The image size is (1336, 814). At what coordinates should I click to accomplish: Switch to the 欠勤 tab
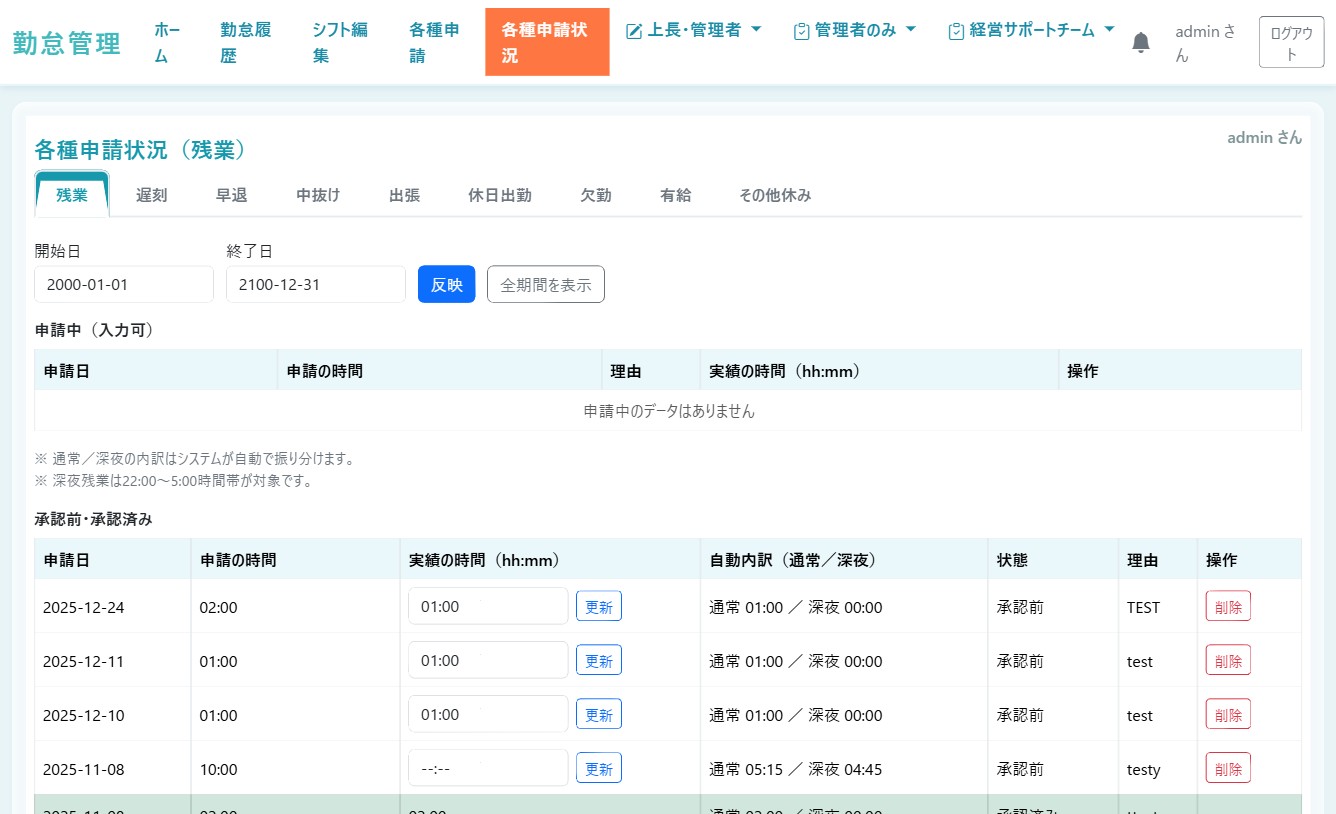(596, 195)
